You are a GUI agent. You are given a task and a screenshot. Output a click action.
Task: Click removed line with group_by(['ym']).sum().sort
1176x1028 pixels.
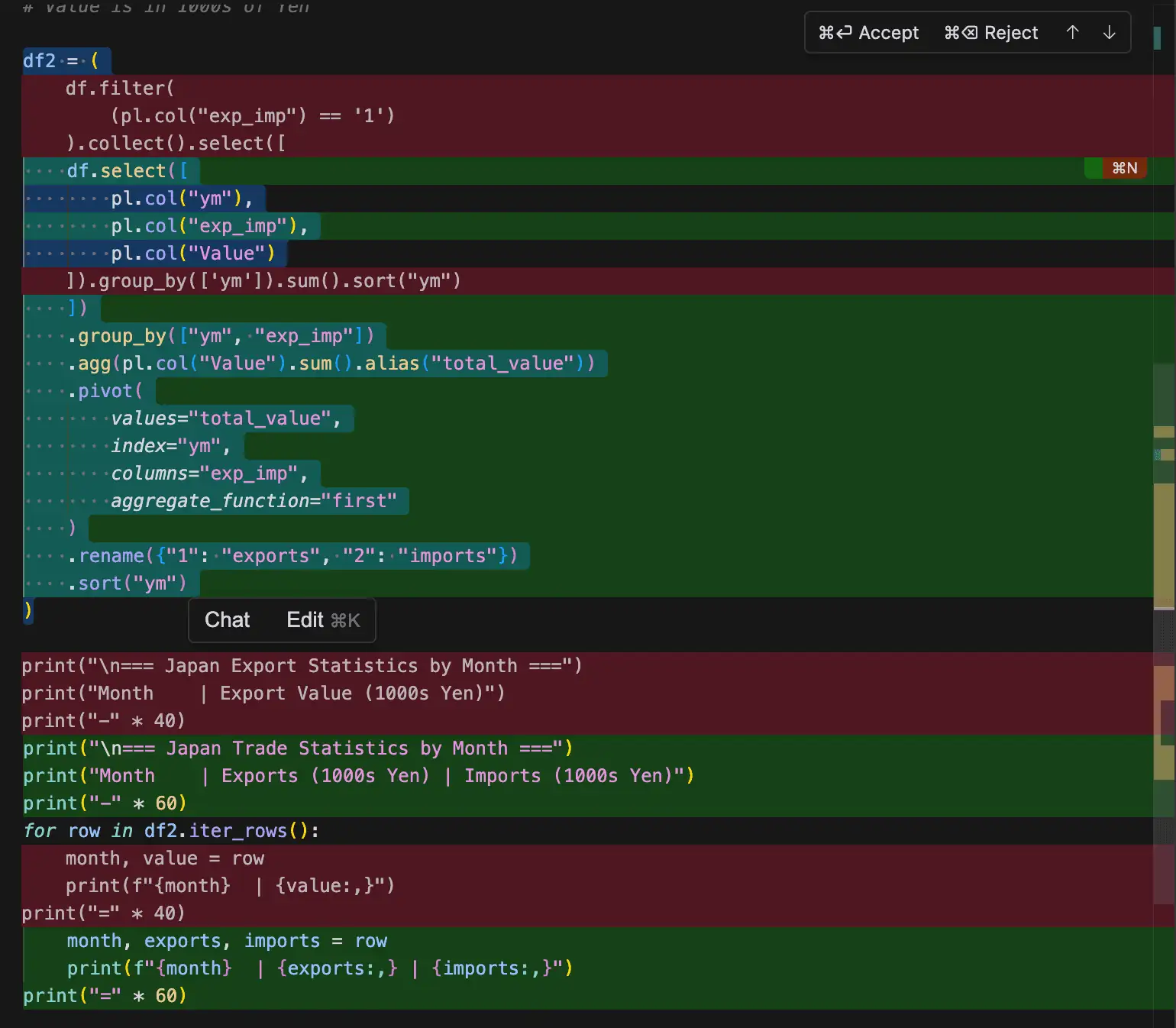point(263,281)
